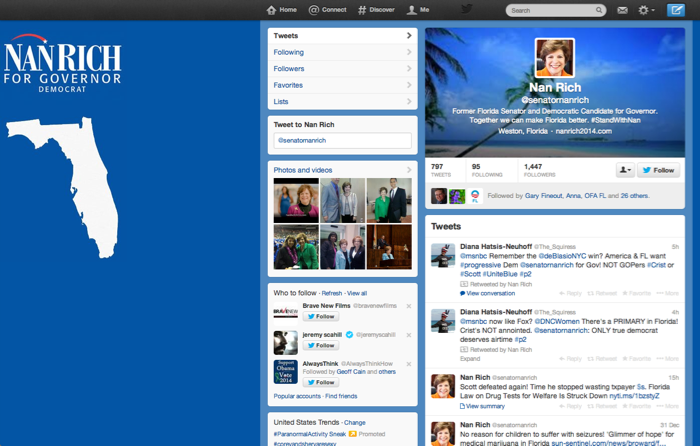This screenshot has width=700, height=446.
Task: Dismiss AlwaysThink suggestion
Action: click(x=409, y=364)
